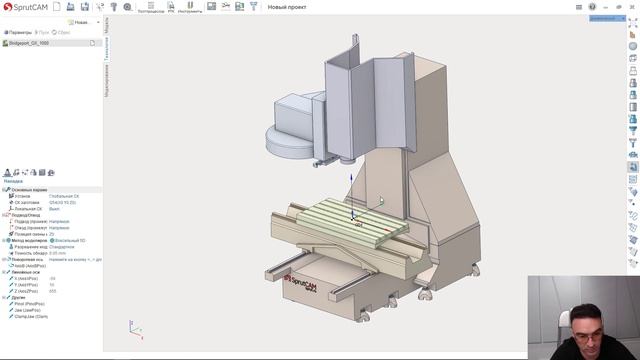Save the project with floppy icon
The width and height of the screenshot is (640, 360).
tap(85, 7)
